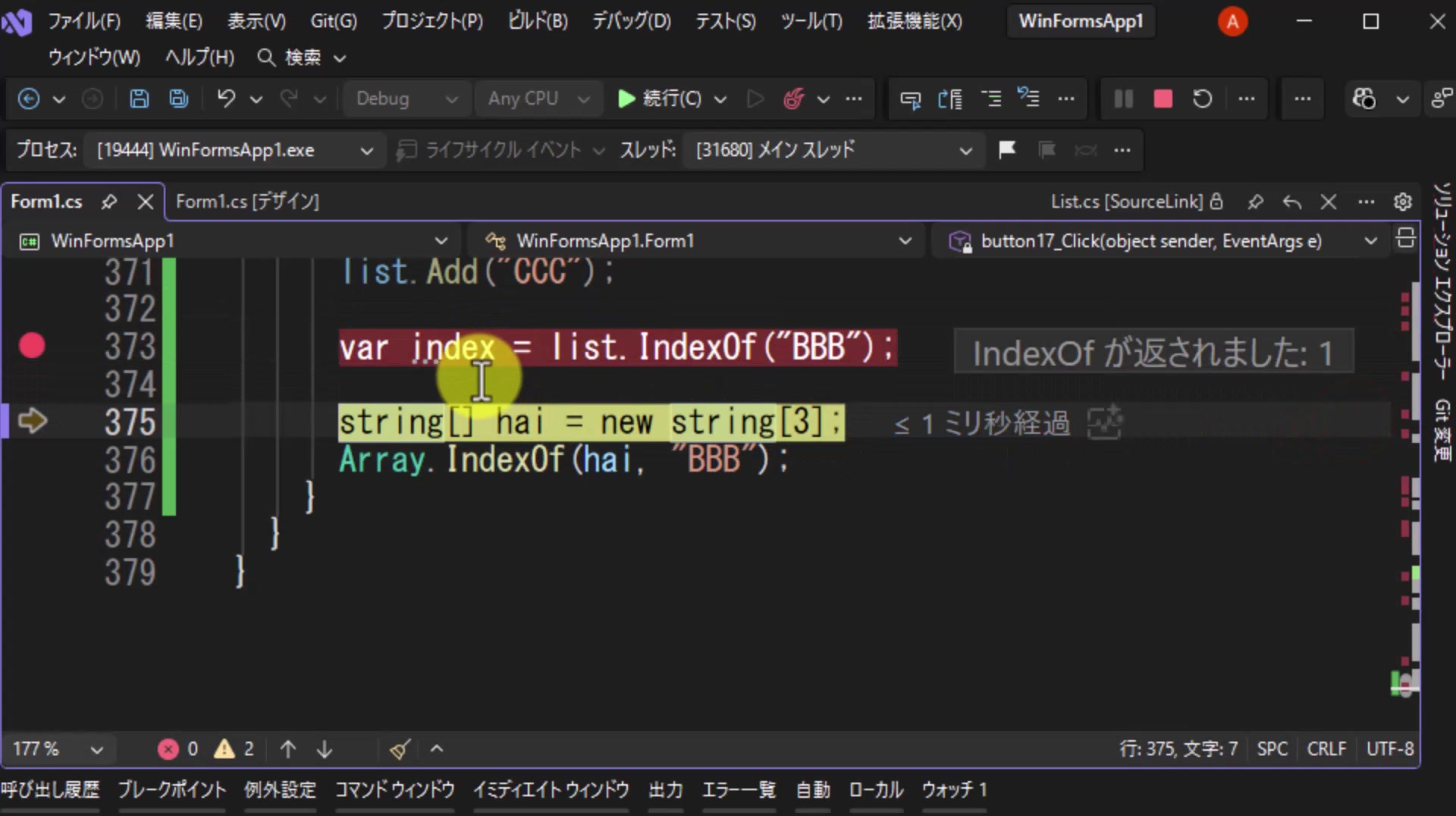Open the ローカル window tab
1456x816 pixels.
(x=875, y=790)
